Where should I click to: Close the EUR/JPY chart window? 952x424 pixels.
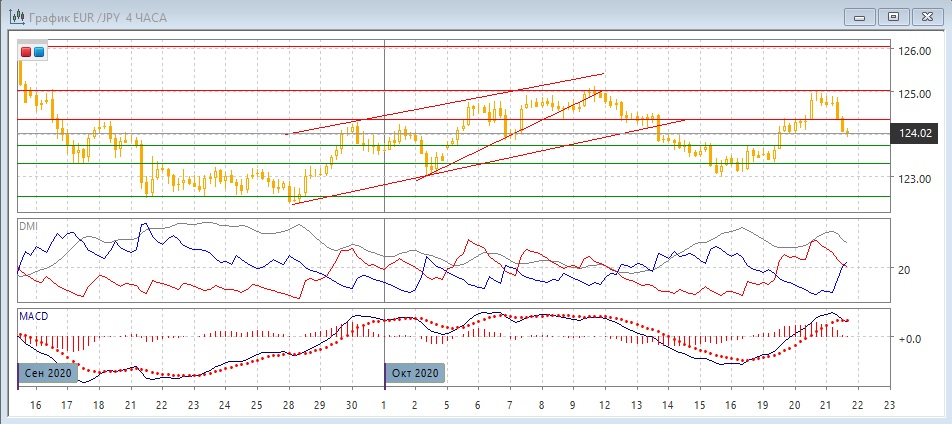coord(926,16)
